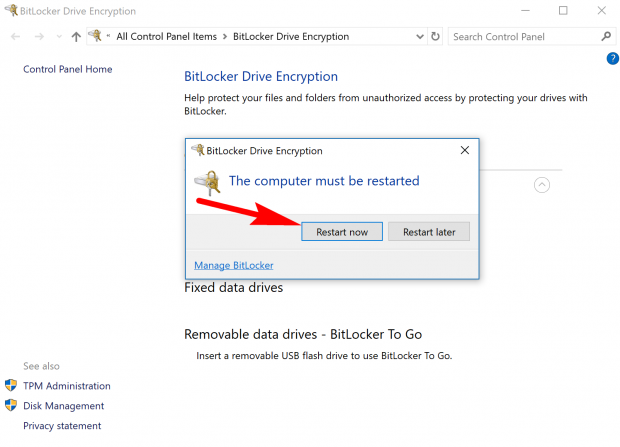
Task: Open TPM Administration link
Action: tap(66, 386)
